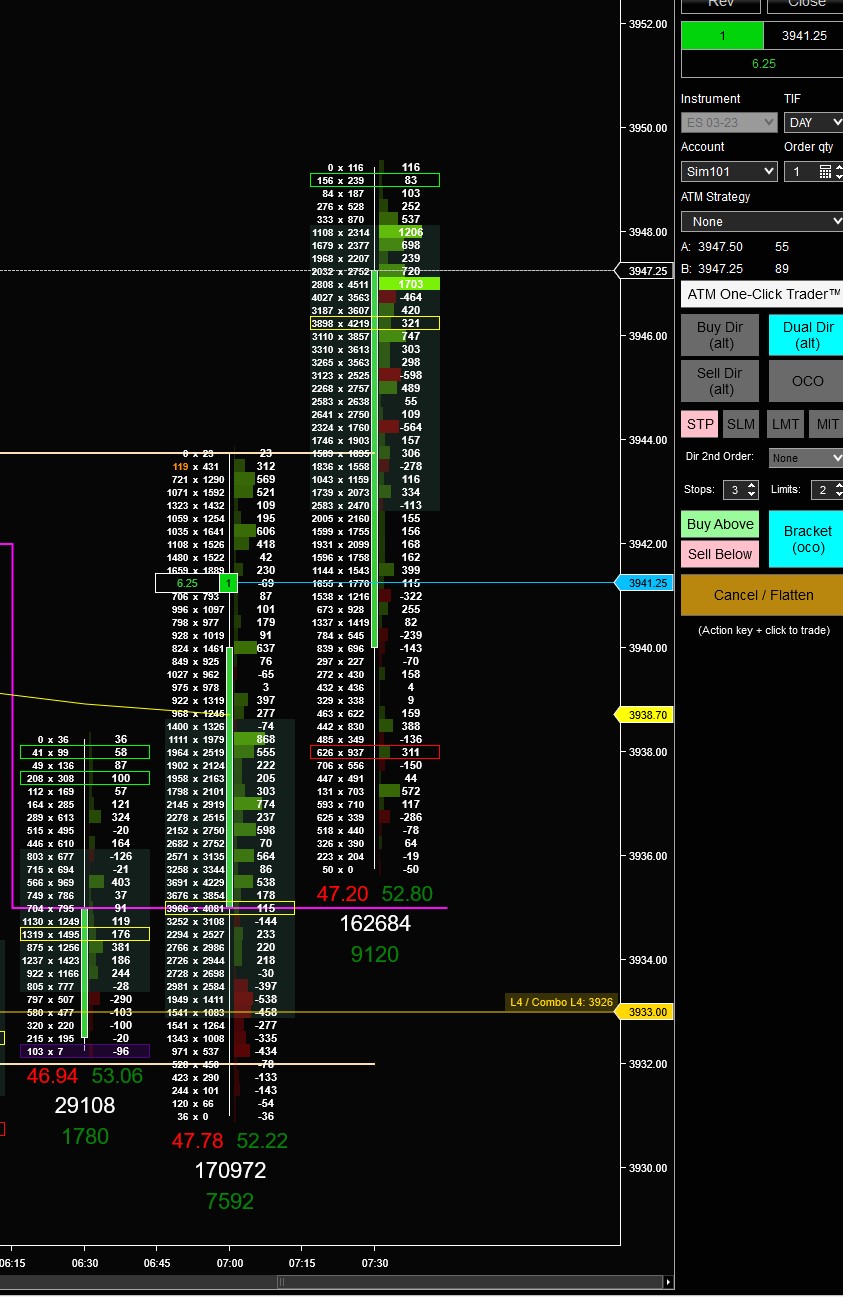The height and width of the screenshot is (1297, 843).
Task: Click the ATM One-Click Trader™ header
Action: [762, 294]
